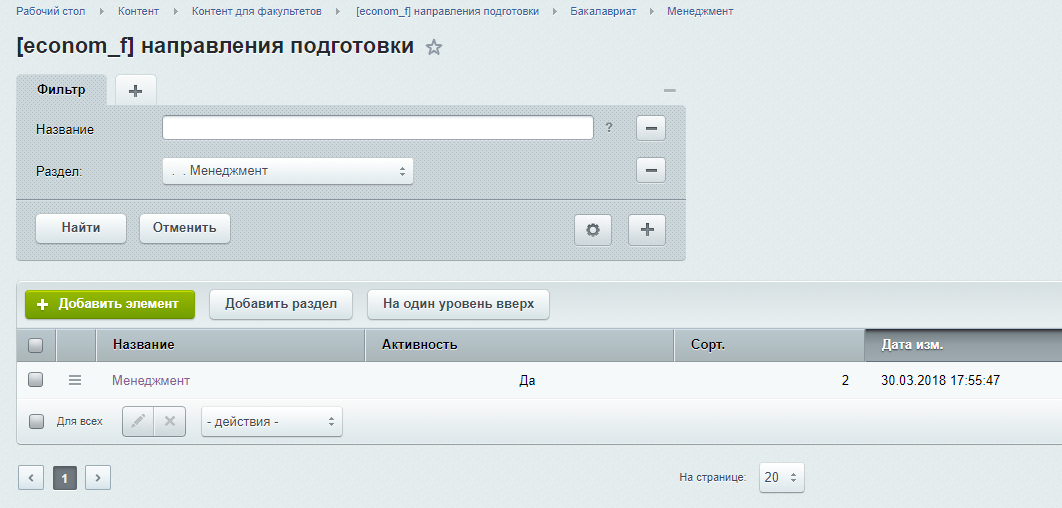Enable the Для всех checkbox

(x=36, y=422)
